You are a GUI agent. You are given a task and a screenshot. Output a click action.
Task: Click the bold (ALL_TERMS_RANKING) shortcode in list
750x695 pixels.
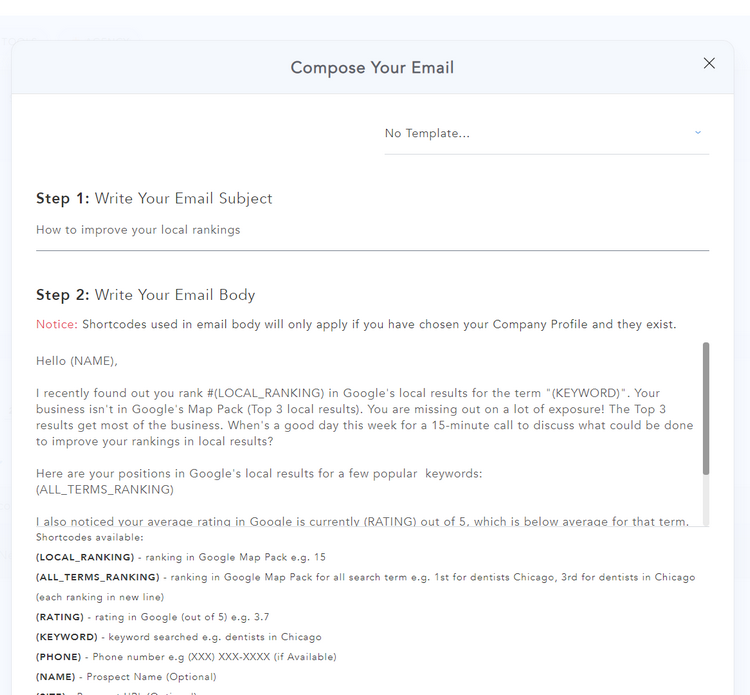pos(98,577)
